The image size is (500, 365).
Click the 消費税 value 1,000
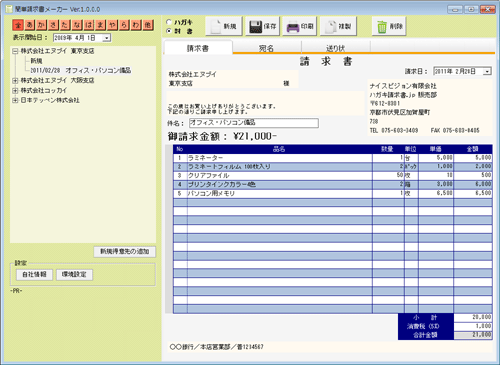click(x=473, y=326)
